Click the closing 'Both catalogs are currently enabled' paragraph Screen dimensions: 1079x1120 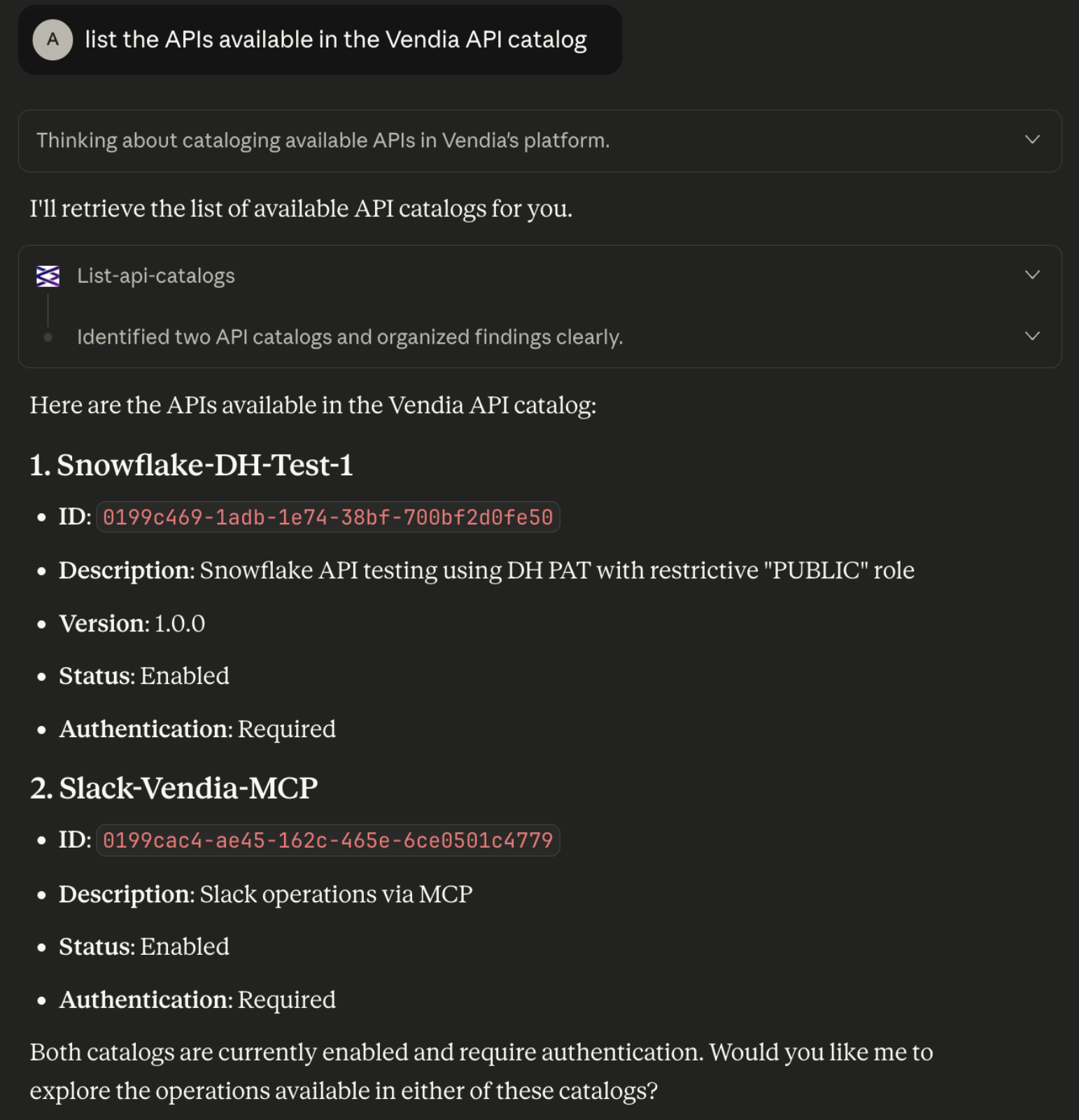pyautogui.click(x=481, y=1071)
